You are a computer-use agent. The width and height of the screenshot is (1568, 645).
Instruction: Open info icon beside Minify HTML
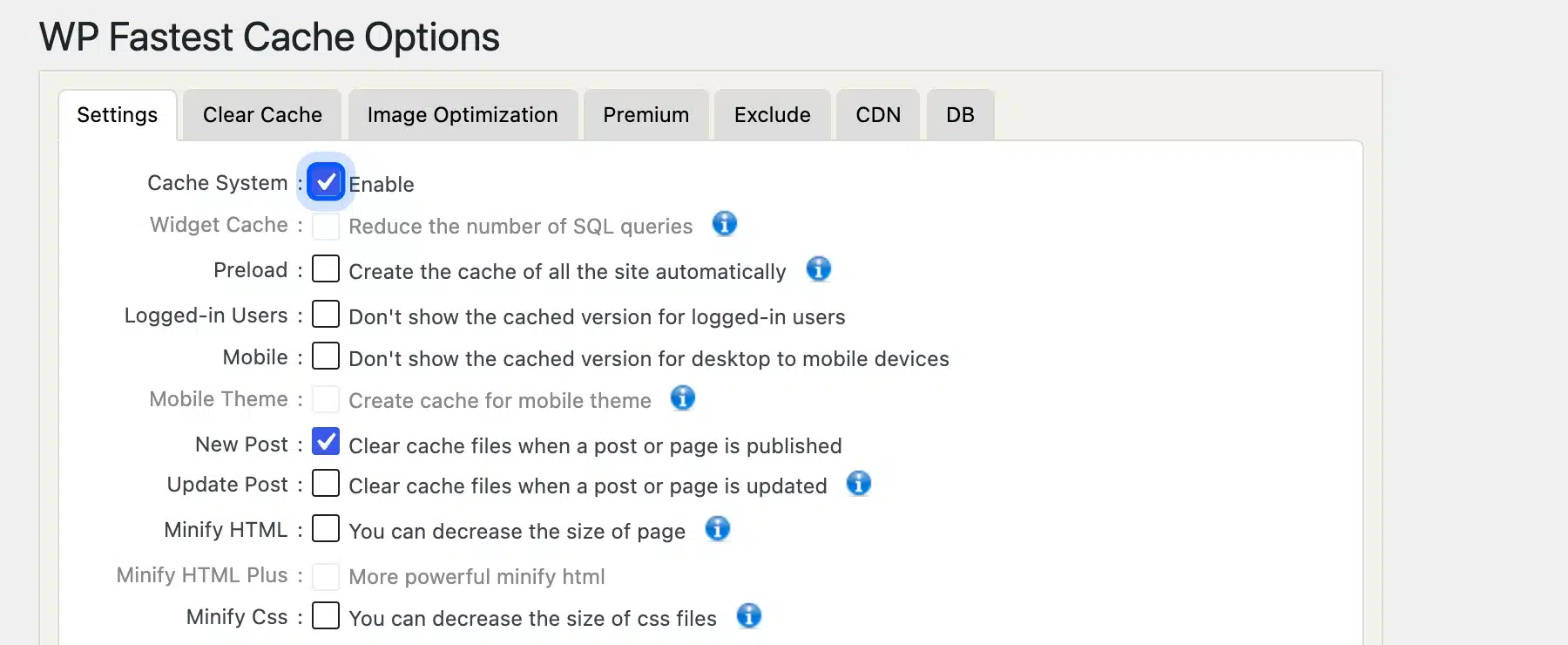(x=718, y=528)
